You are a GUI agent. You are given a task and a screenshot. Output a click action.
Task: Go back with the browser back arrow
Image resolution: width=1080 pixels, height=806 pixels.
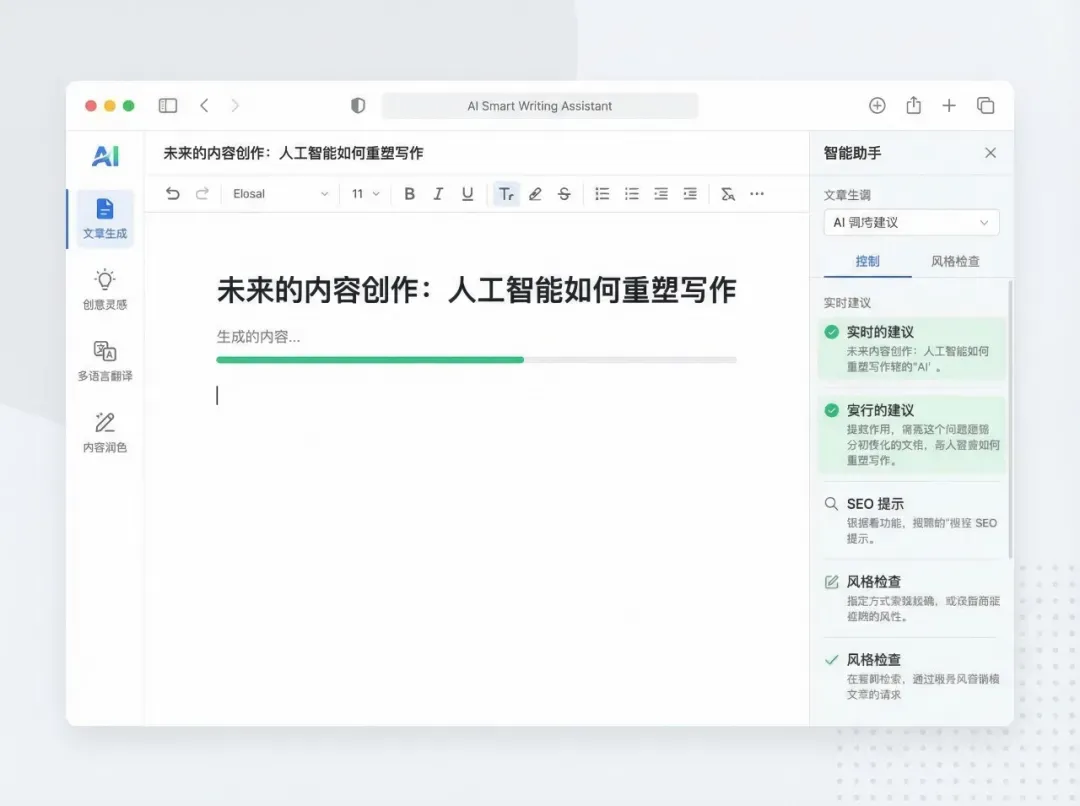tap(204, 105)
